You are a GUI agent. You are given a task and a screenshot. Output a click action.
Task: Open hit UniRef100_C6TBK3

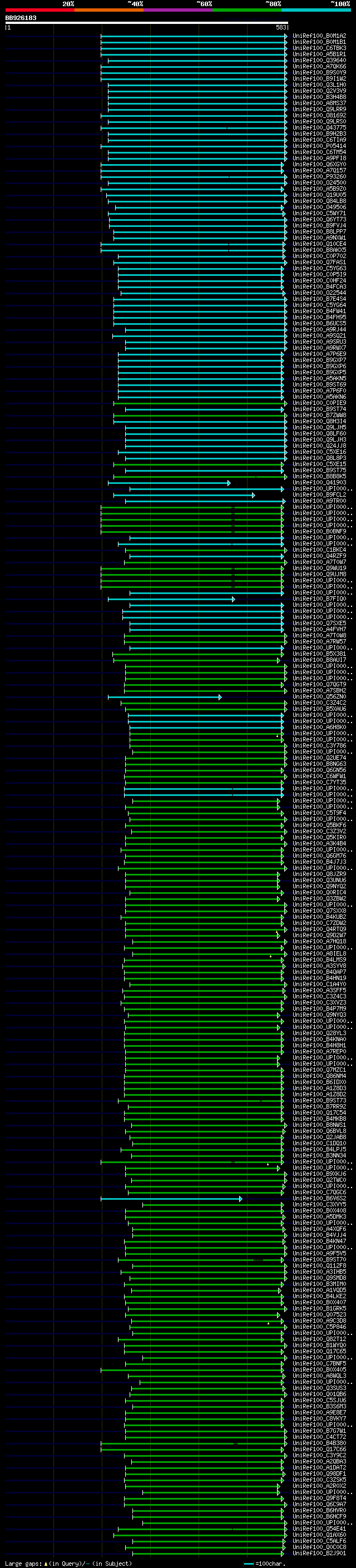click(x=319, y=48)
